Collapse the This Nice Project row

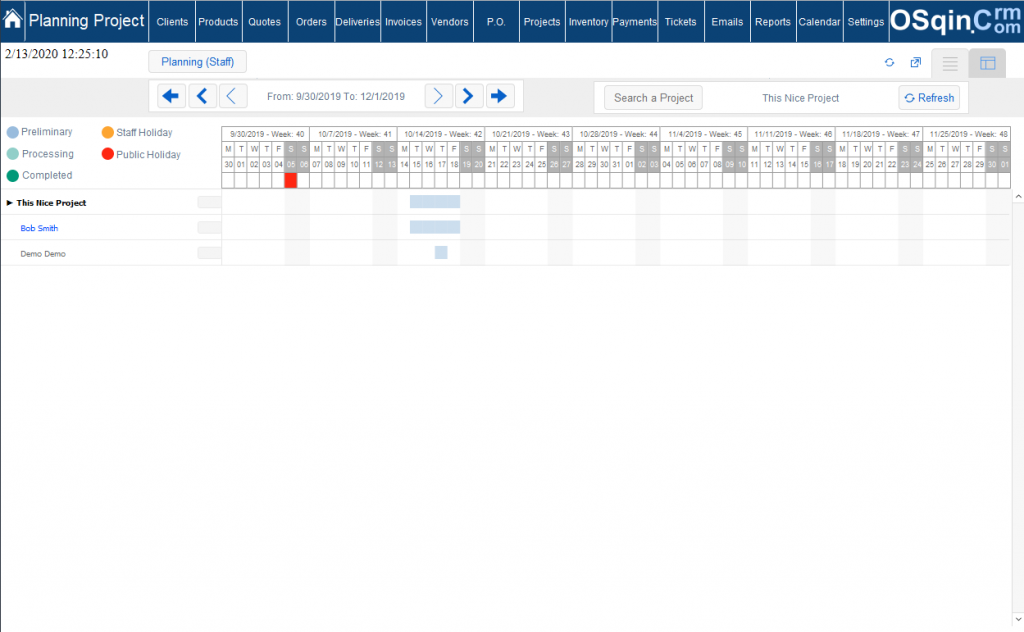click(10, 202)
